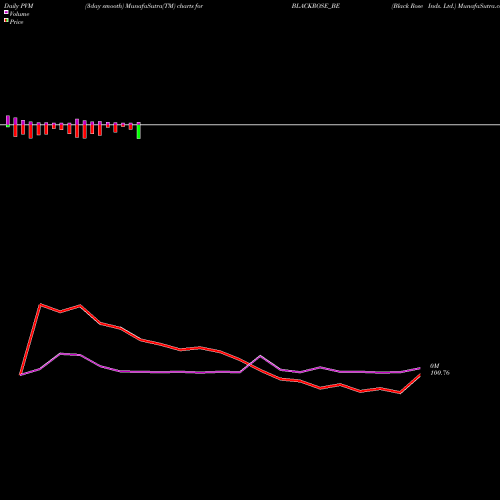Click the Black Rose Inds. Ltd. caption
Viewport: 500px width, 500px height.
coord(423,6)
